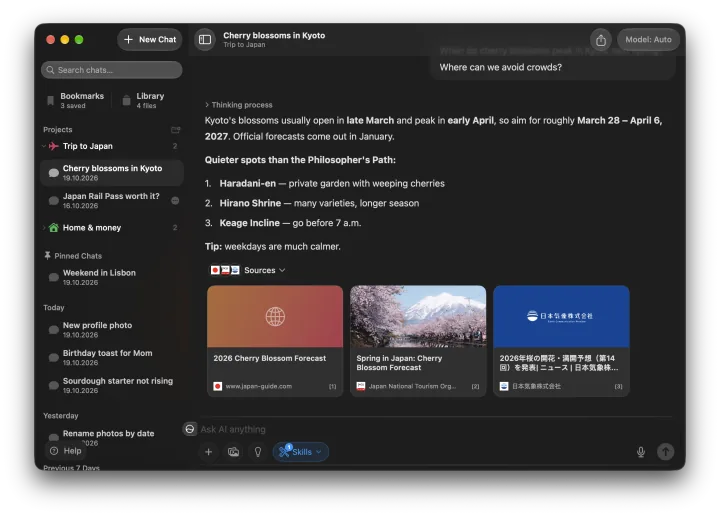Click the new project folder icon
The width and height of the screenshot is (720, 516).
[x=175, y=130]
